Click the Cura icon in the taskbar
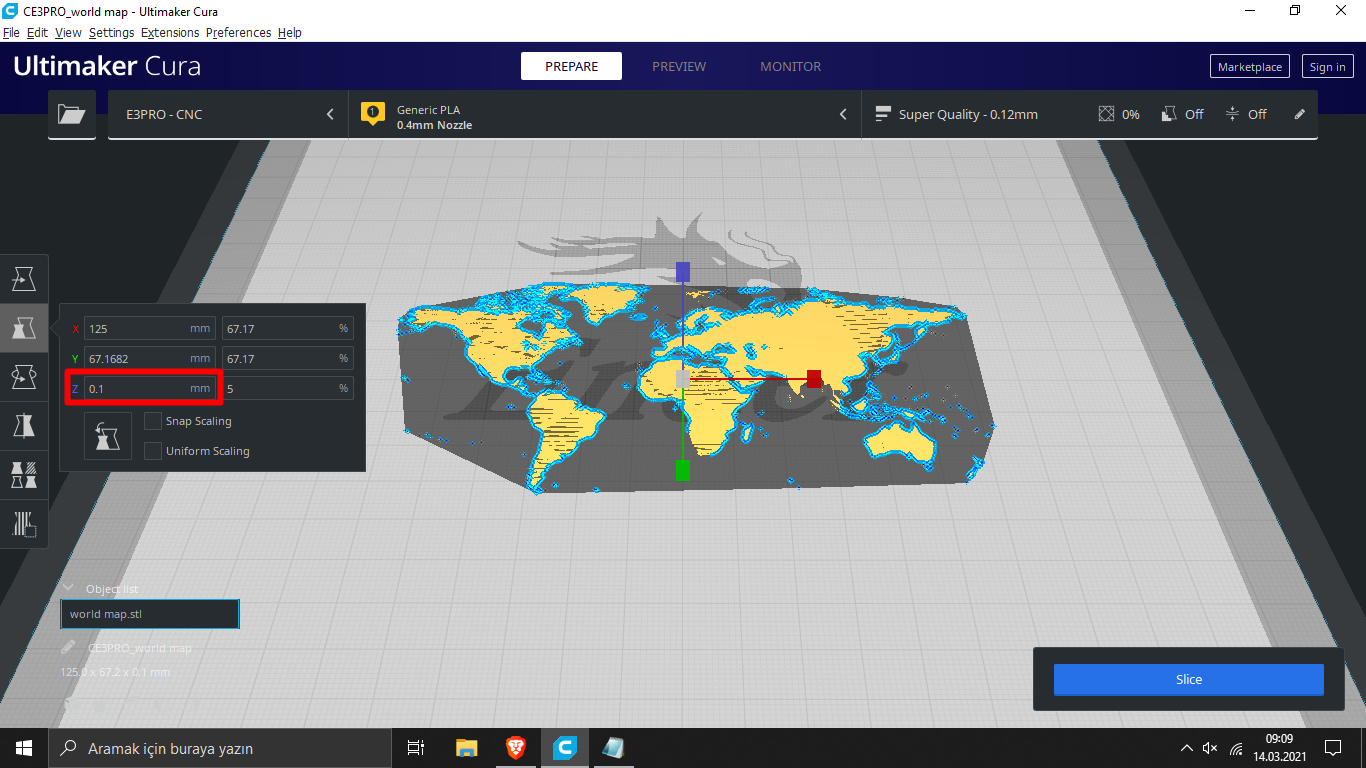The height and width of the screenshot is (768, 1366). 565,748
